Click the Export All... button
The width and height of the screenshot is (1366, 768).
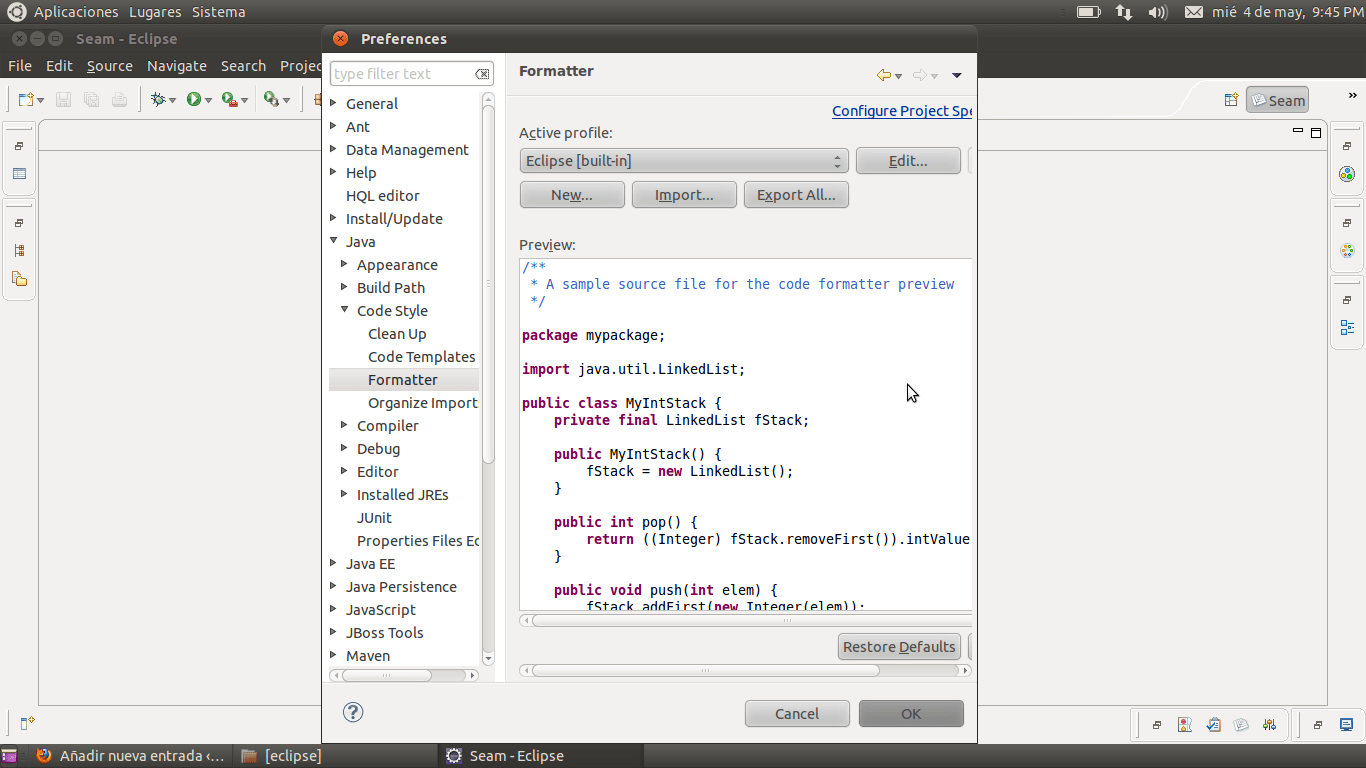coord(796,195)
